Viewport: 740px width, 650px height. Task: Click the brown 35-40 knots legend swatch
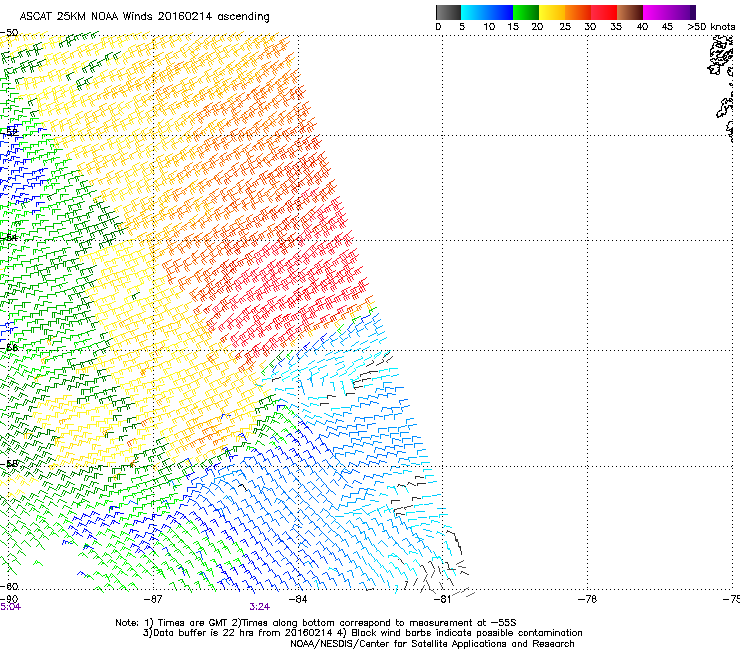click(630, 12)
